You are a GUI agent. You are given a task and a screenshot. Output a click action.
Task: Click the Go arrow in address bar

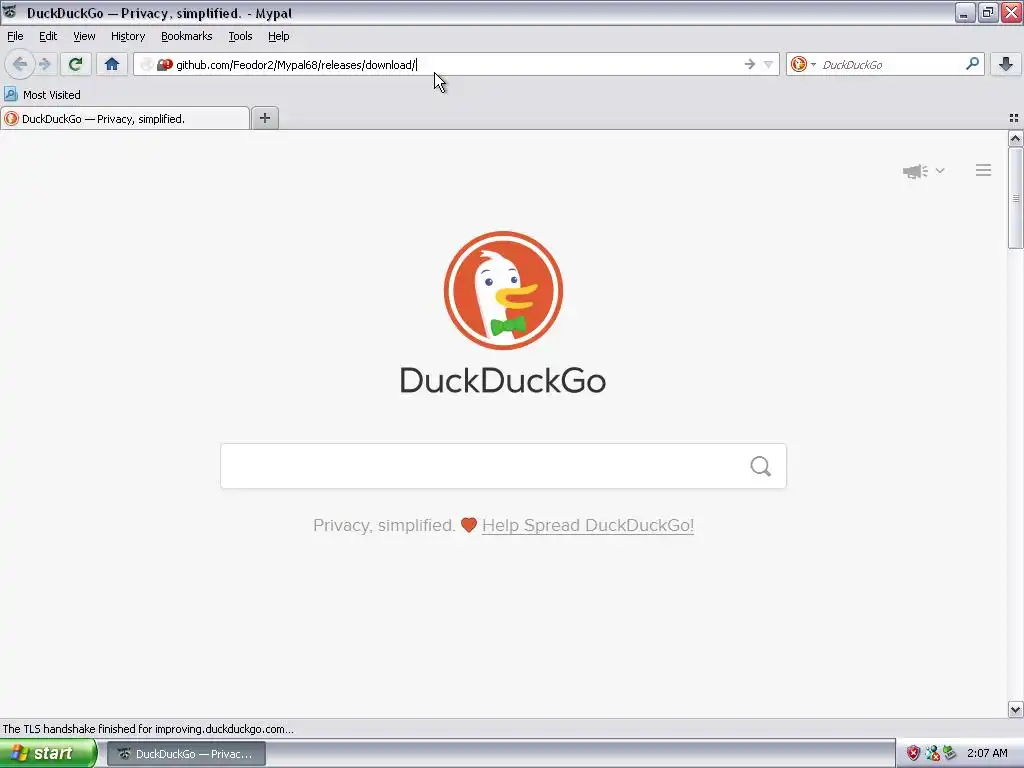[750, 64]
